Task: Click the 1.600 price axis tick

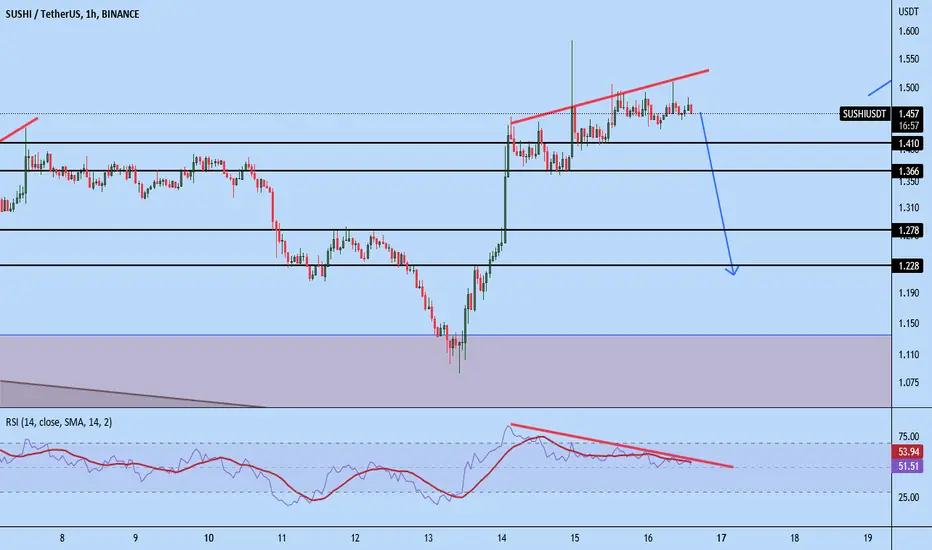Action: (909, 32)
